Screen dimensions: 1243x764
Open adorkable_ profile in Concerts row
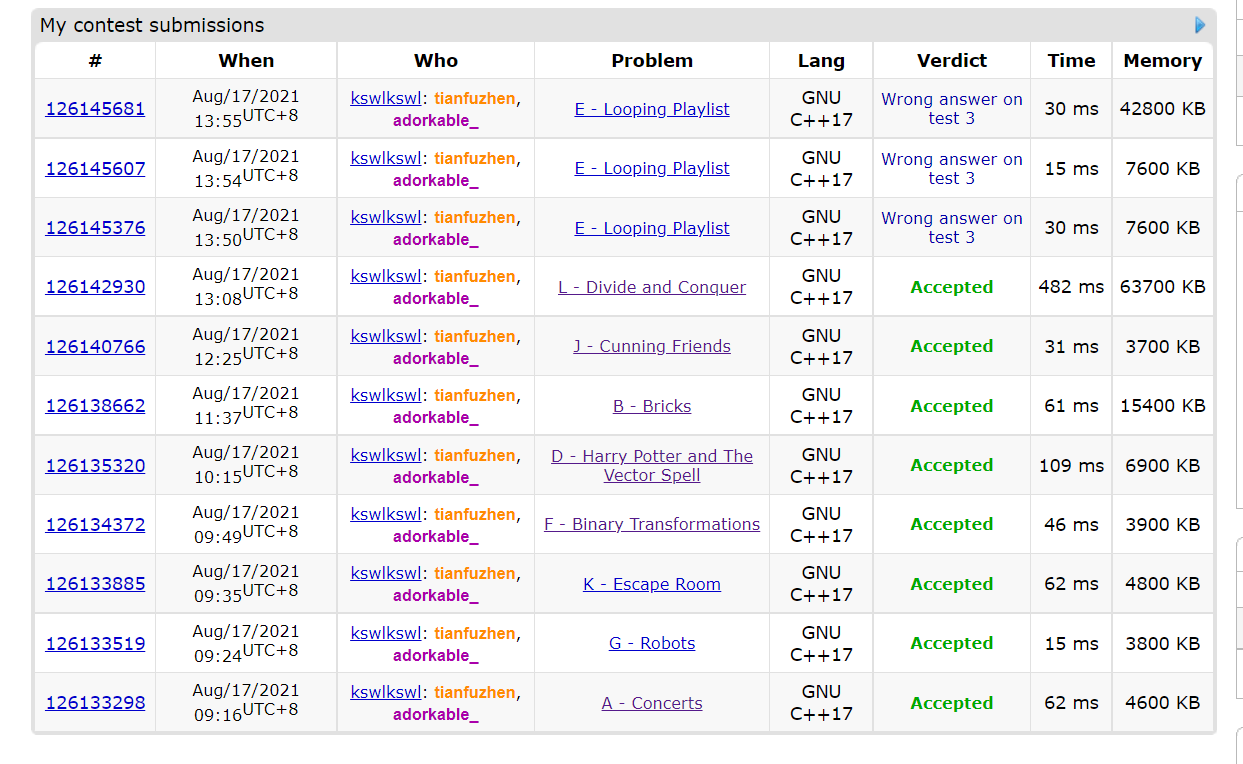point(435,714)
